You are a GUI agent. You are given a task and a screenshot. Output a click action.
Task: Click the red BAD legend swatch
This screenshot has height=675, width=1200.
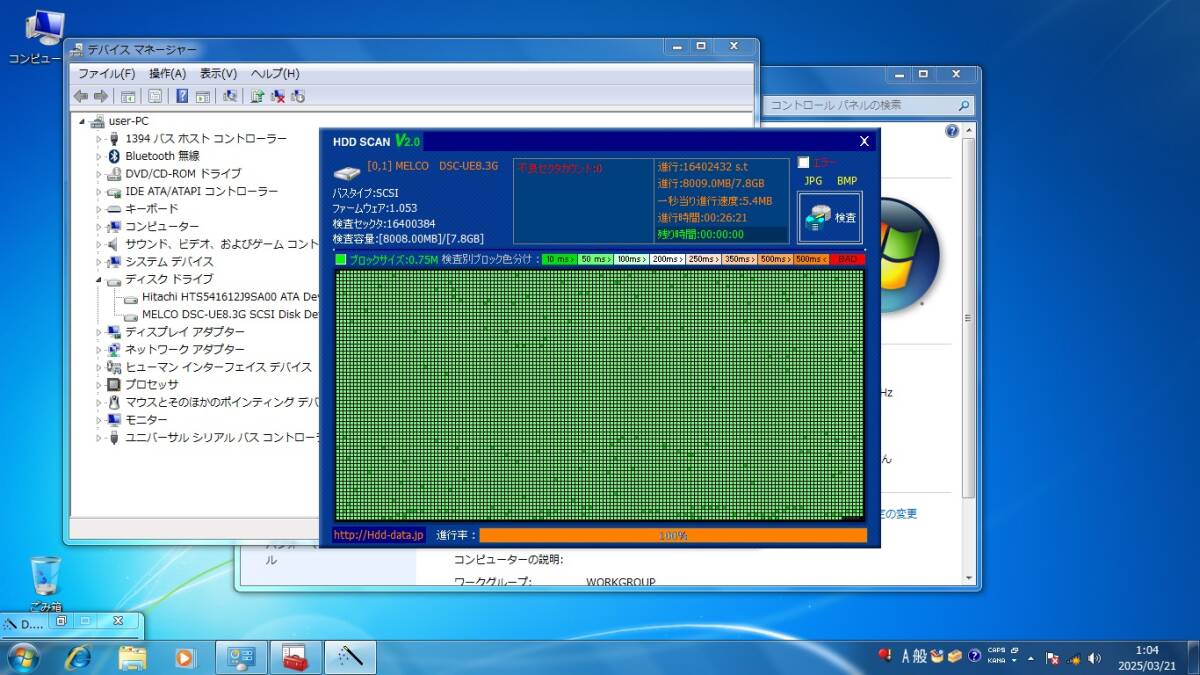848,259
